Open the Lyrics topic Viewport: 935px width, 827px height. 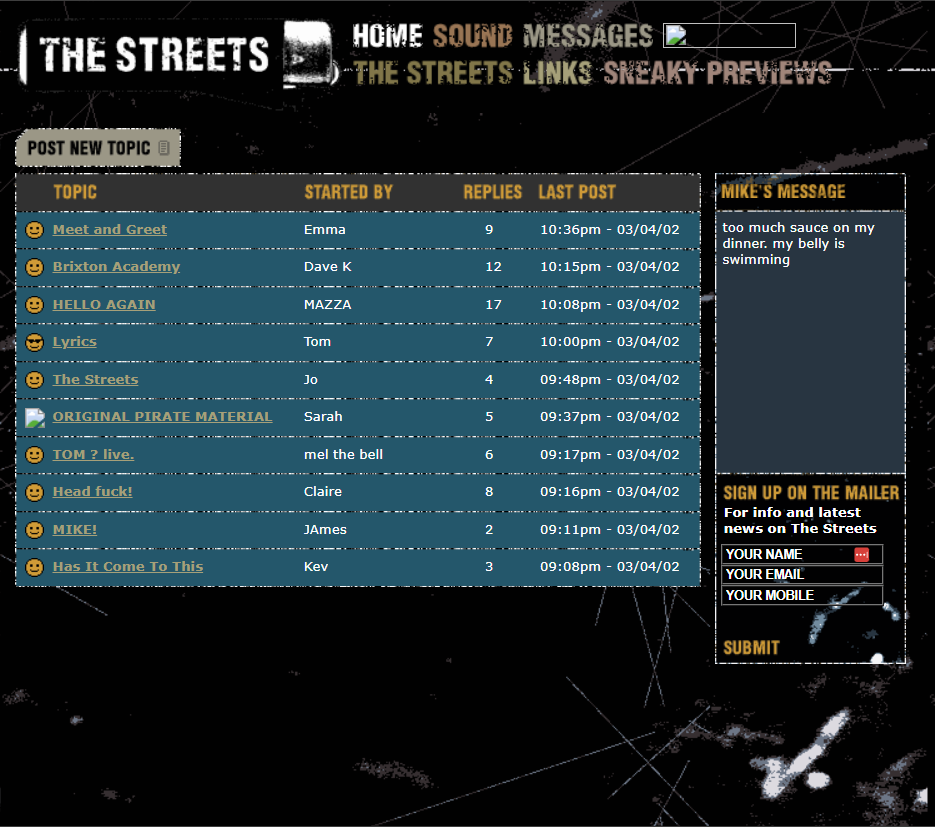(x=75, y=342)
